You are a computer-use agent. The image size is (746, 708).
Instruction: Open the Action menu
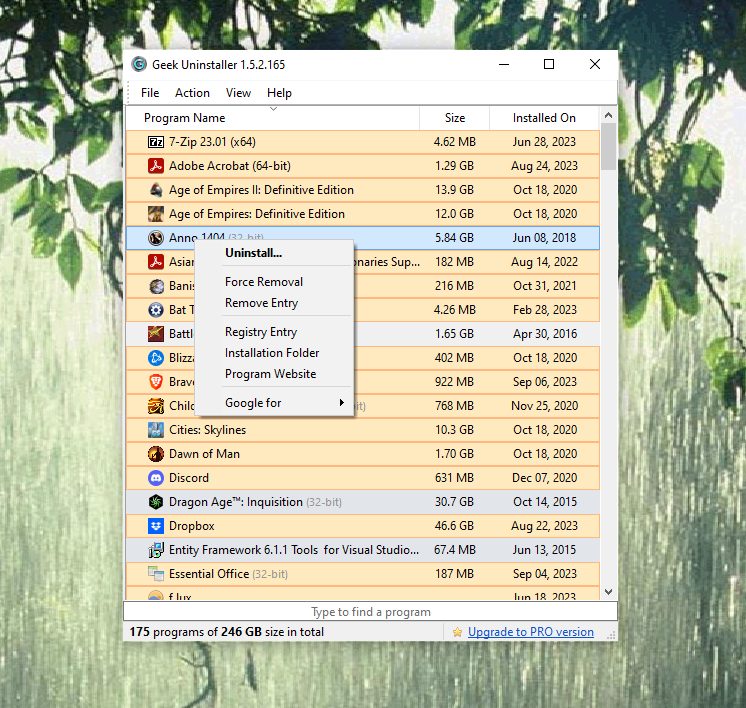(x=192, y=93)
